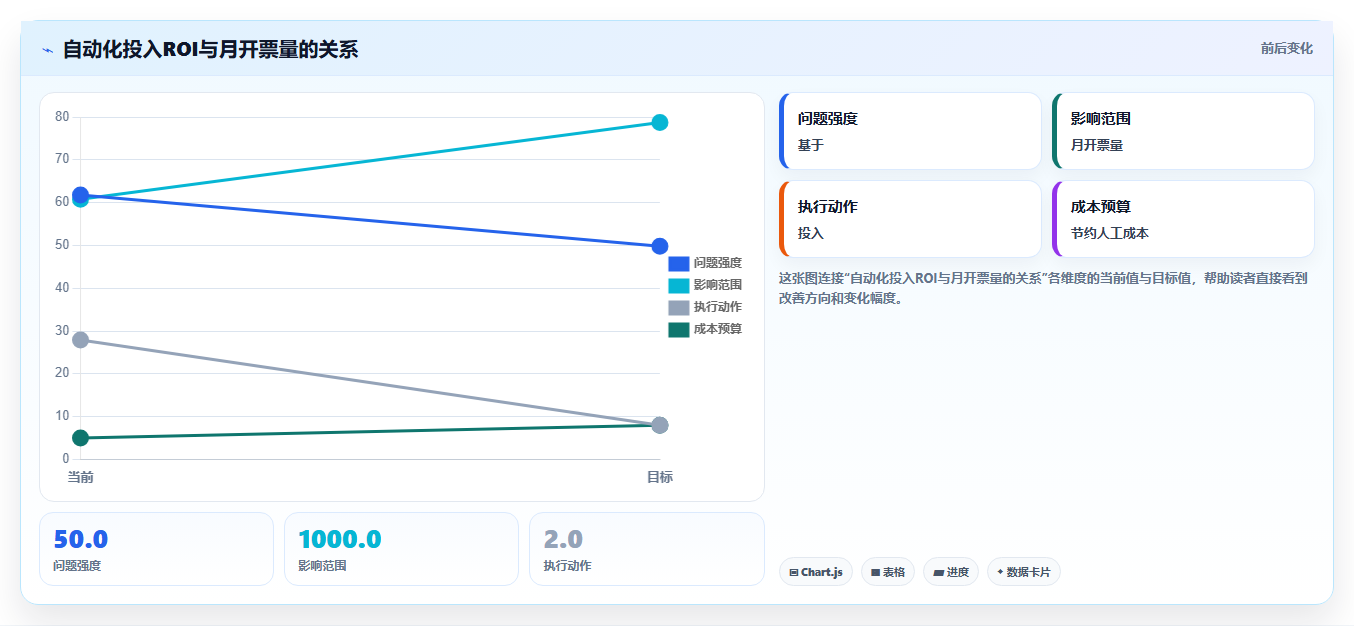The width and height of the screenshot is (1354, 626).
Task: Click 影响范围 target data point near 80
Action: [x=660, y=122]
